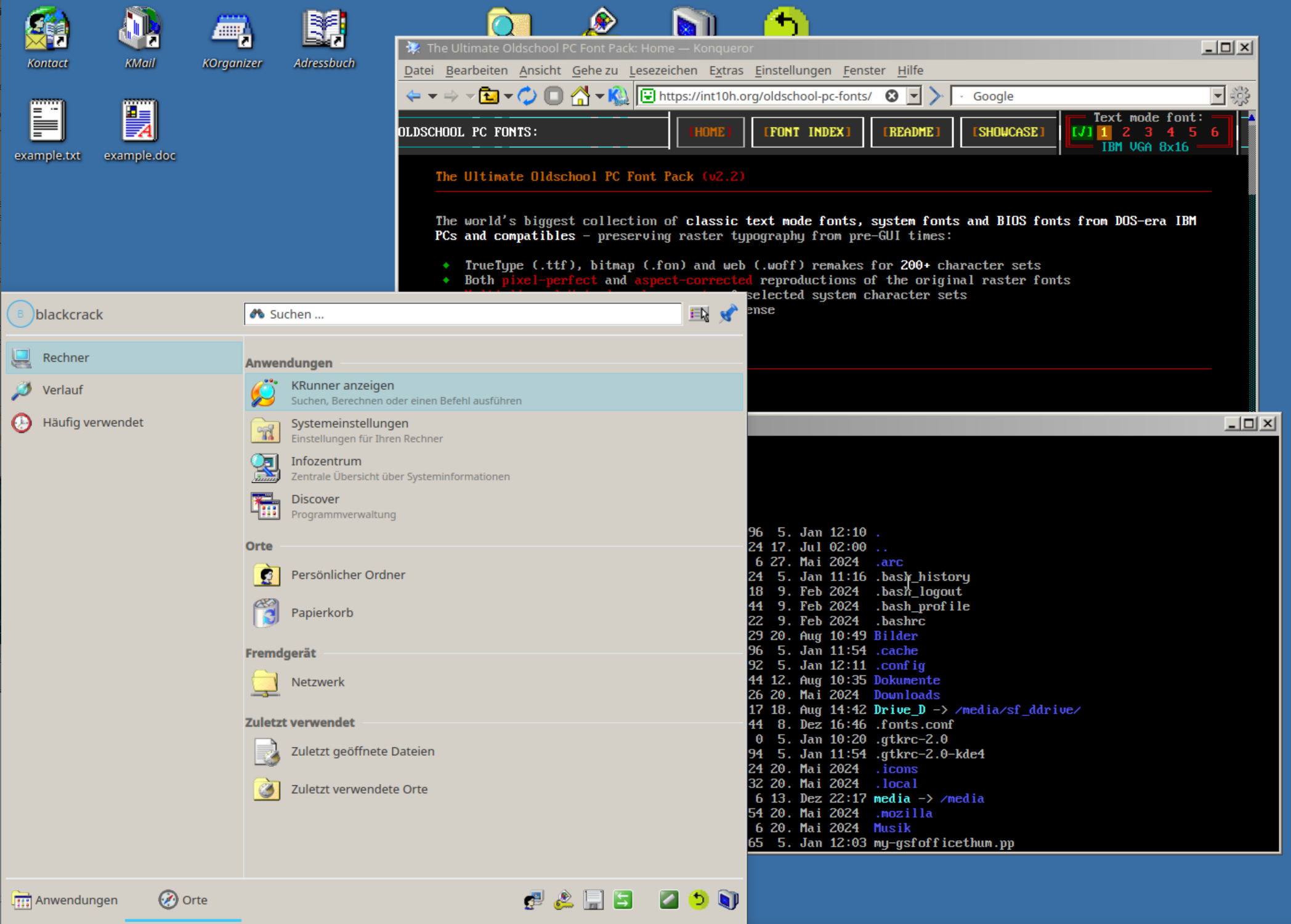Open the Up folder dropdown arrow

508,96
